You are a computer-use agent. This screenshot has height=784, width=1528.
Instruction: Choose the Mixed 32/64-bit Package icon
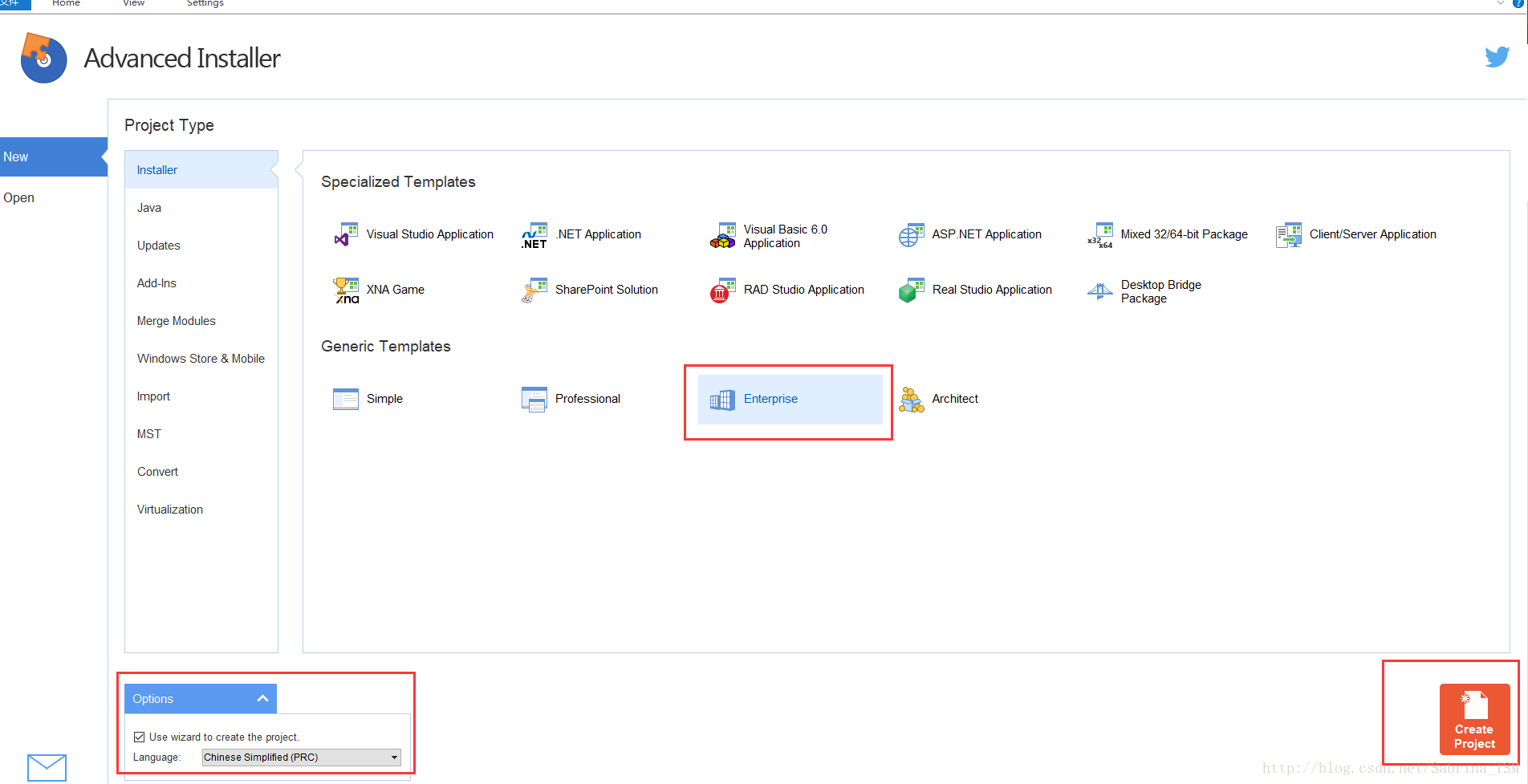point(1099,235)
